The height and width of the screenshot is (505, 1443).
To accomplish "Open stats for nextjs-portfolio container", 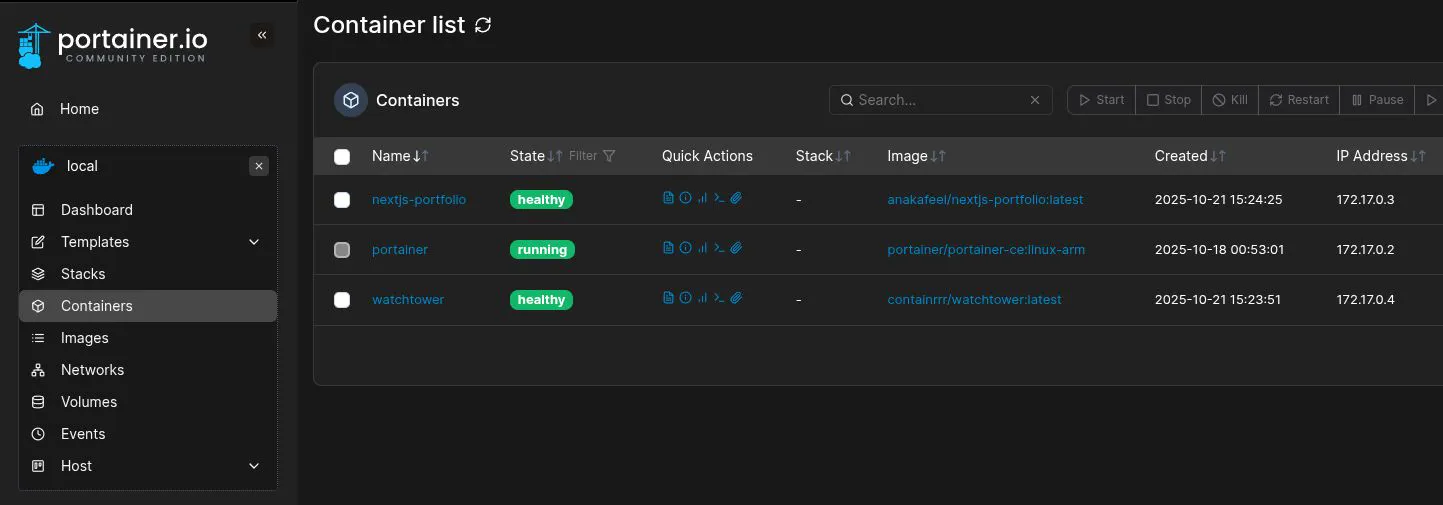I will pyautogui.click(x=702, y=198).
